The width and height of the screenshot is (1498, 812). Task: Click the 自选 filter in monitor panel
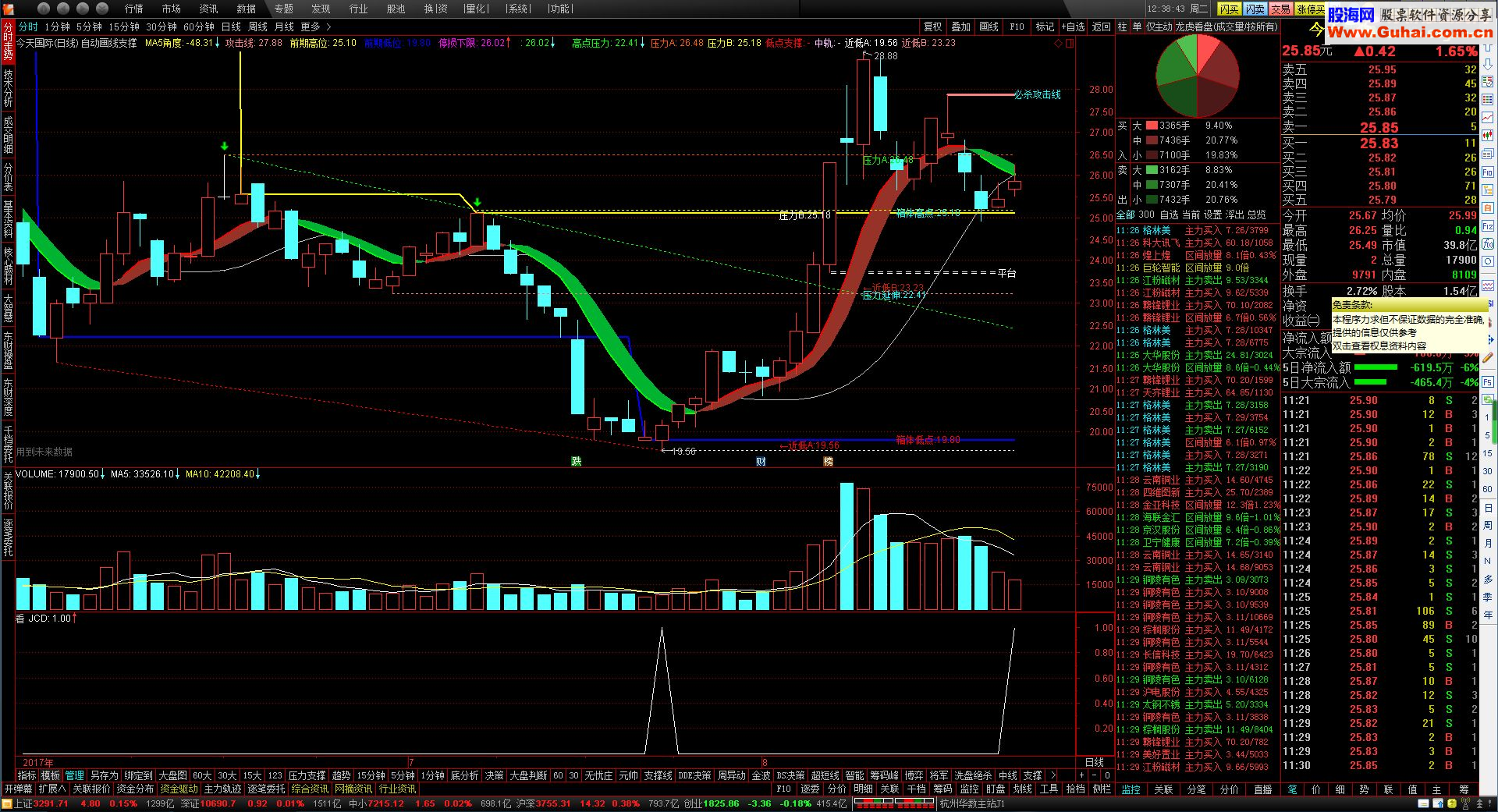tap(1169, 215)
